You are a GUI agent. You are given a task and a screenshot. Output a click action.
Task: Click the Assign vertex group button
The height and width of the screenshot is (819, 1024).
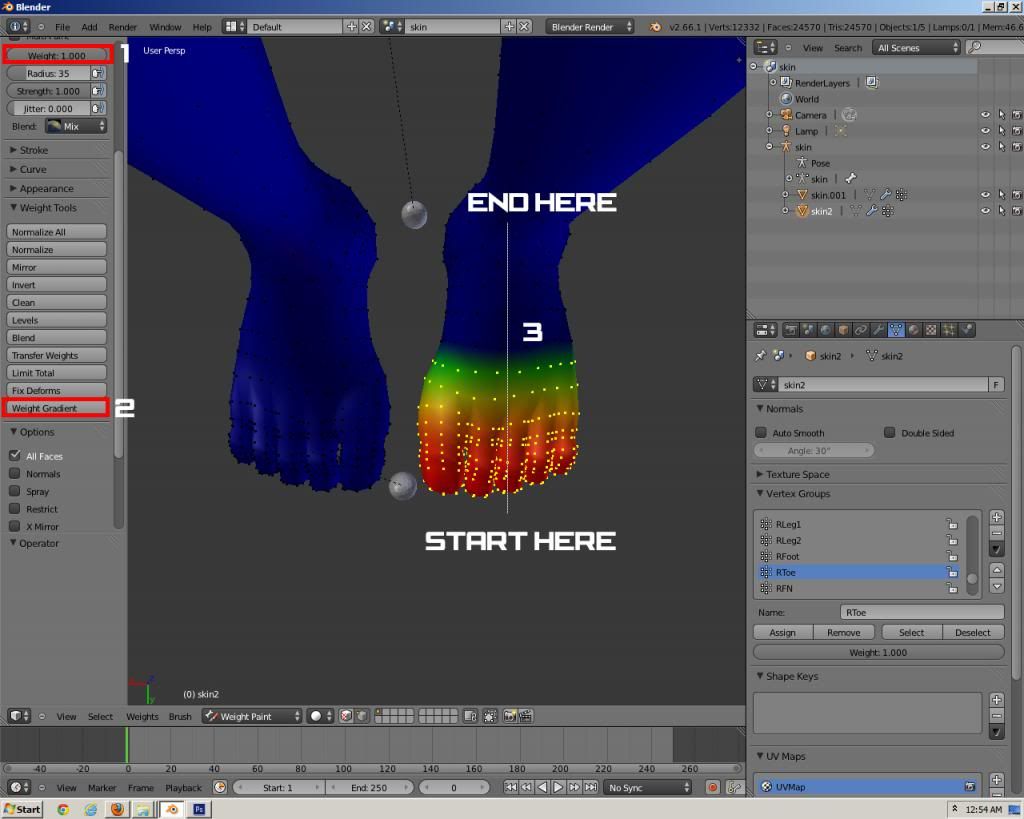(x=782, y=632)
